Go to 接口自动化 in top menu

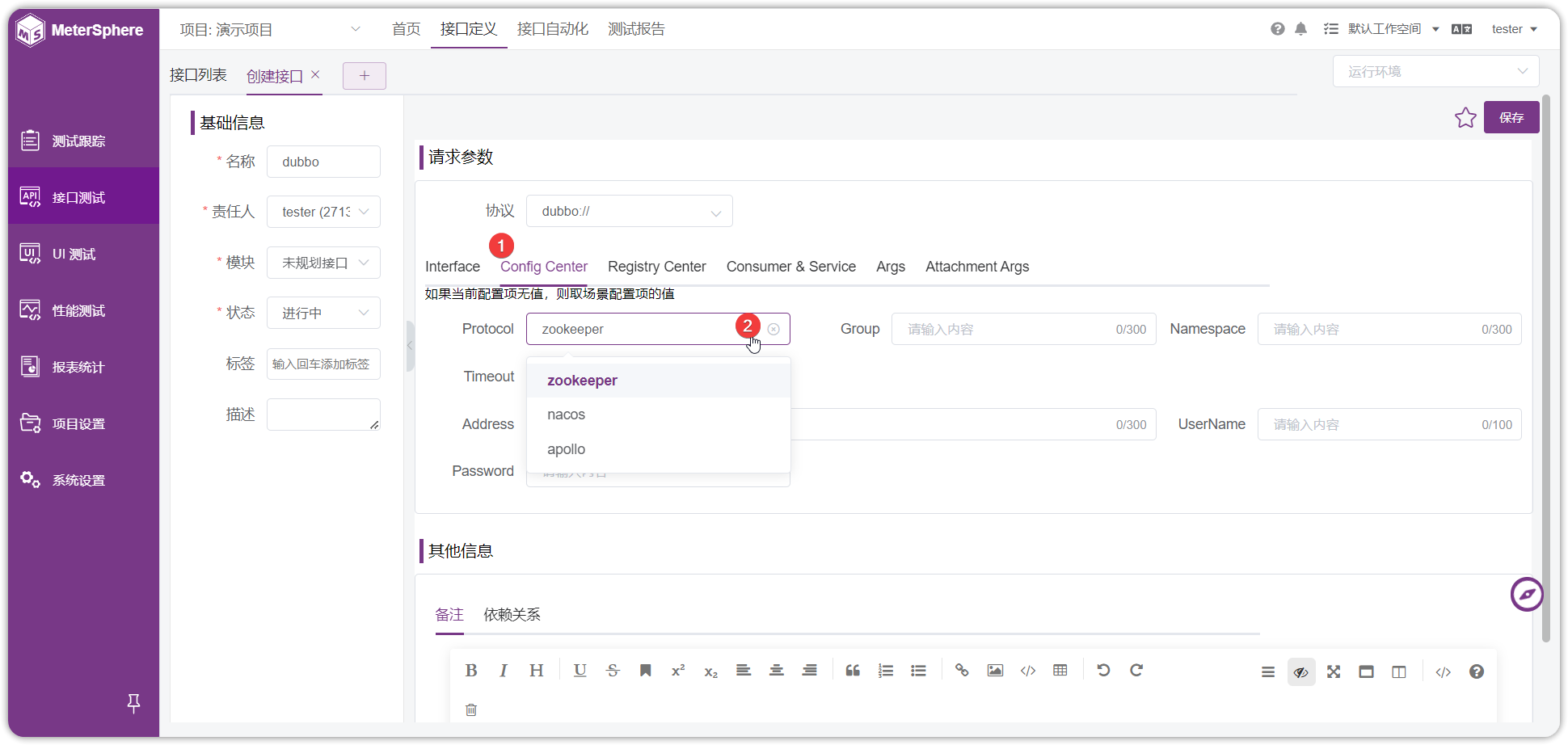pyautogui.click(x=553, y=29)
